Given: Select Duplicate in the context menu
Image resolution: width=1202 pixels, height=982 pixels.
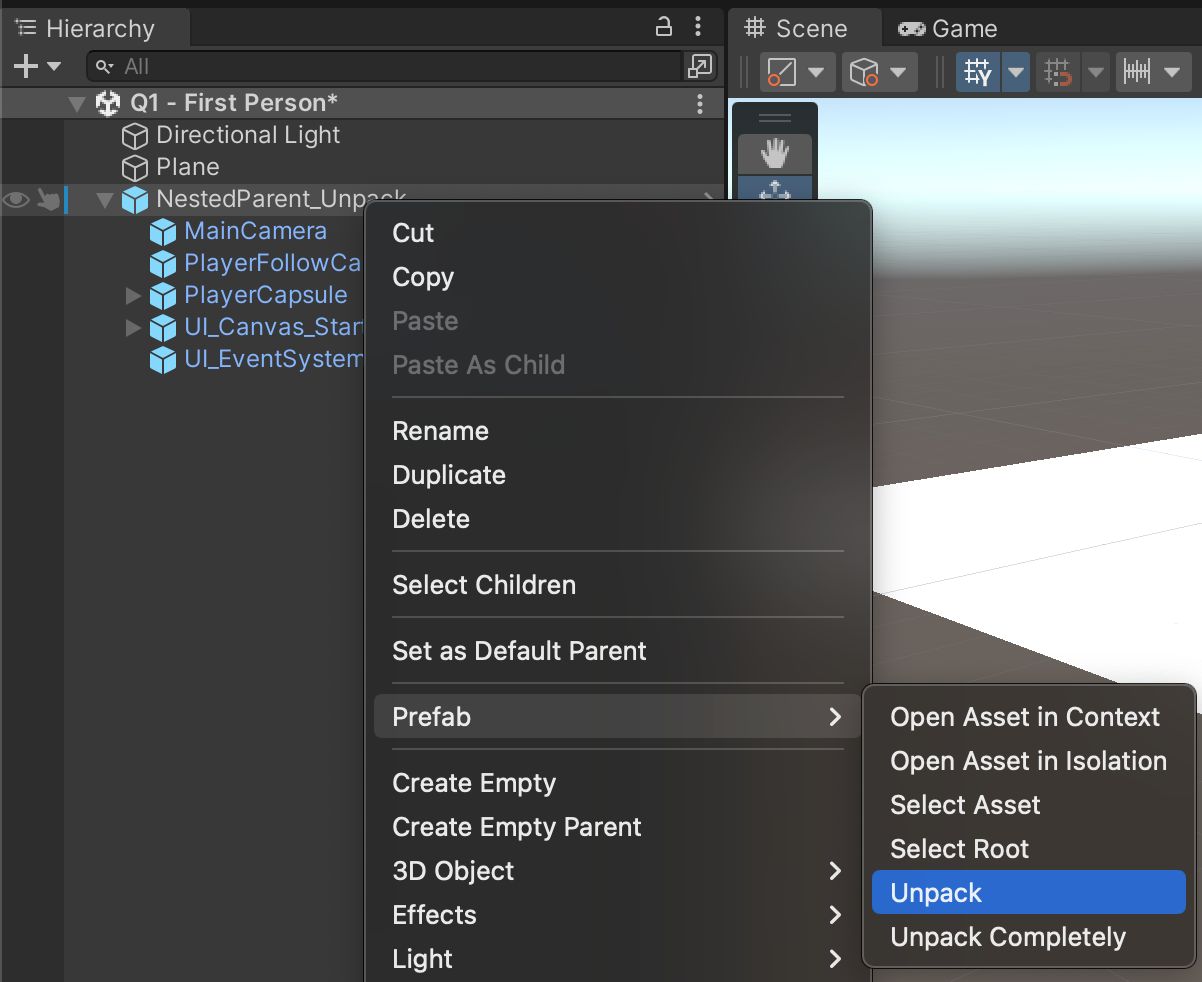Looking at the screenshot, I should click(449, 475).
